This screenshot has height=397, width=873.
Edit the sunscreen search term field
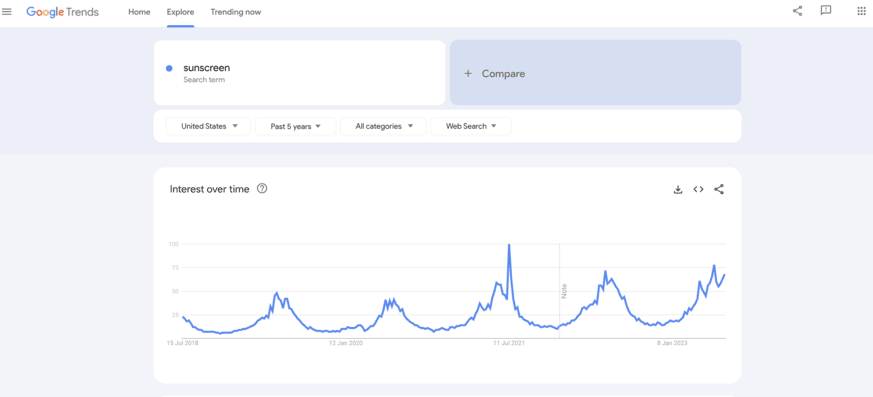tap(300, 72)
